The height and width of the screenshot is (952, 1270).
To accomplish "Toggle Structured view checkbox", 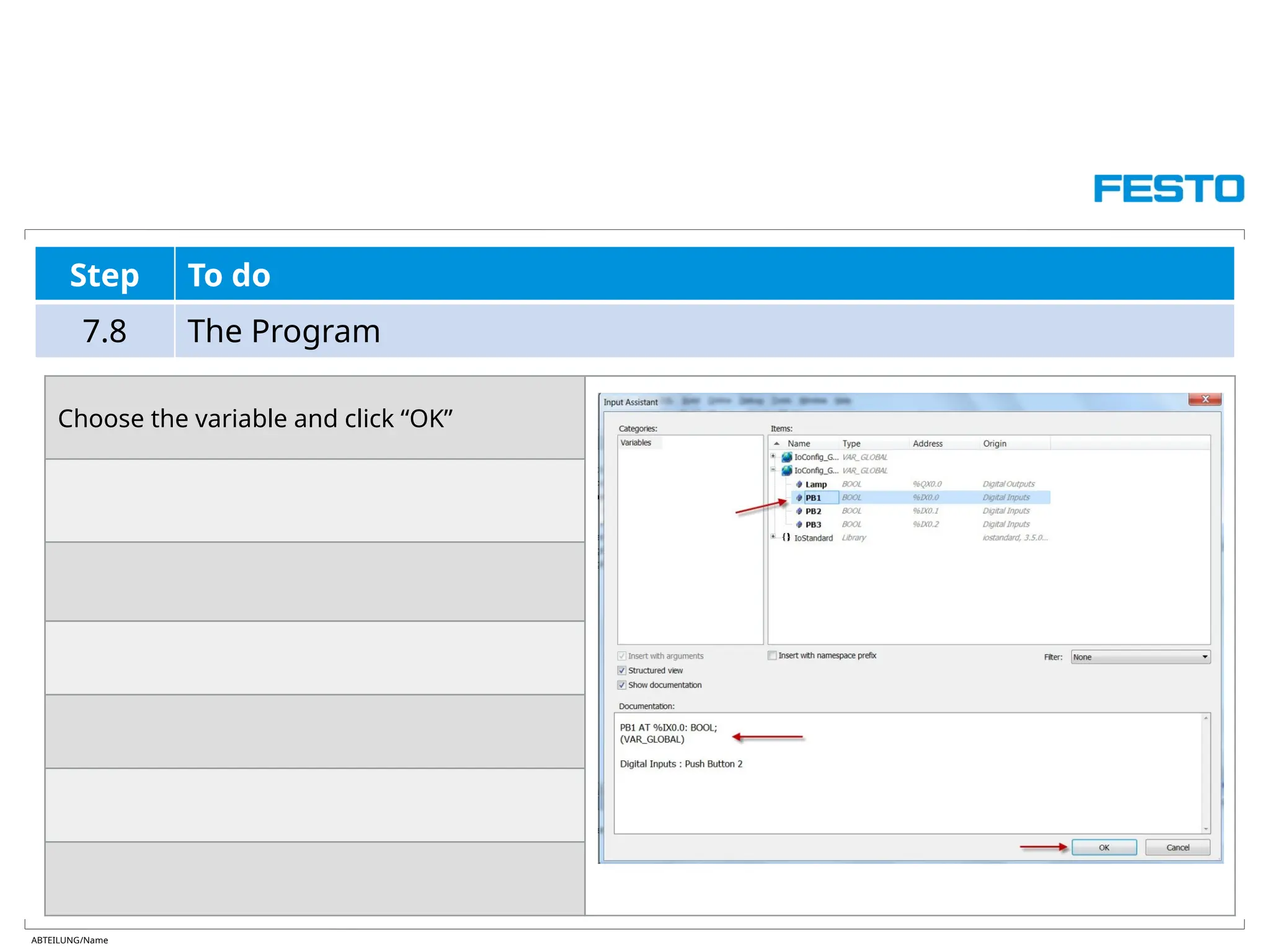I will [622, 670].
